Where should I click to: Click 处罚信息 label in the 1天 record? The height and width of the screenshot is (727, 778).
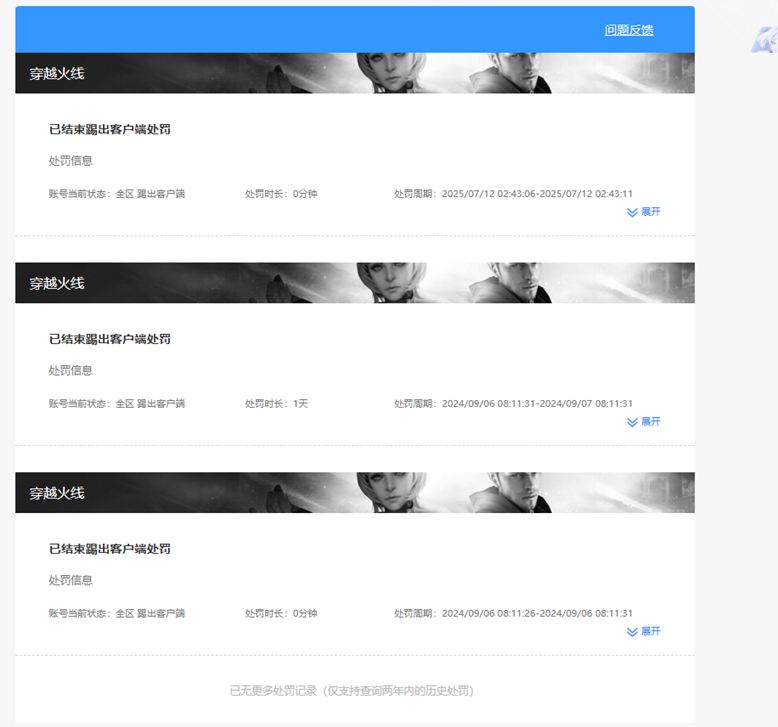click(x=70, y=371)
